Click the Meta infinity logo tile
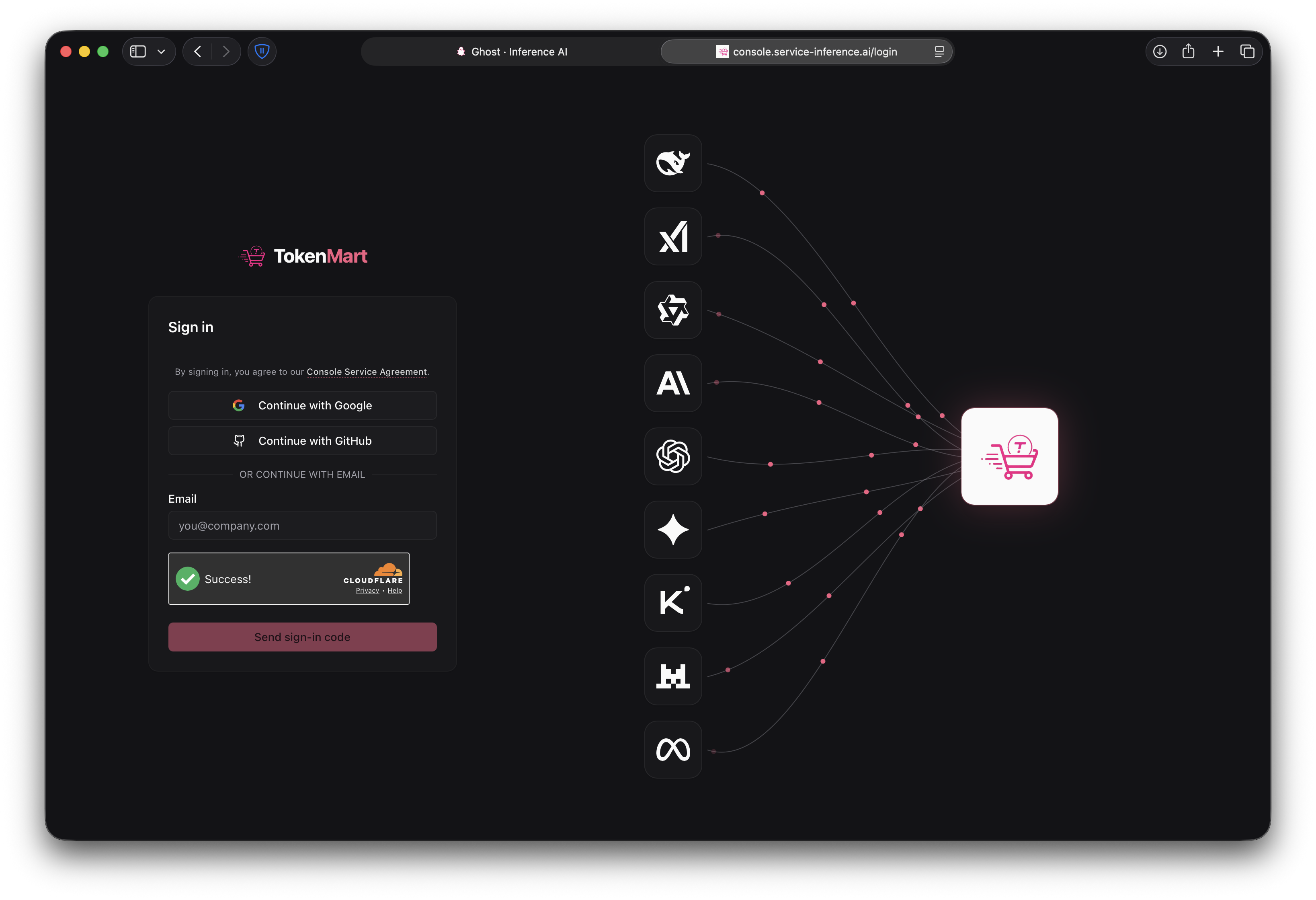 pos(673,749)
